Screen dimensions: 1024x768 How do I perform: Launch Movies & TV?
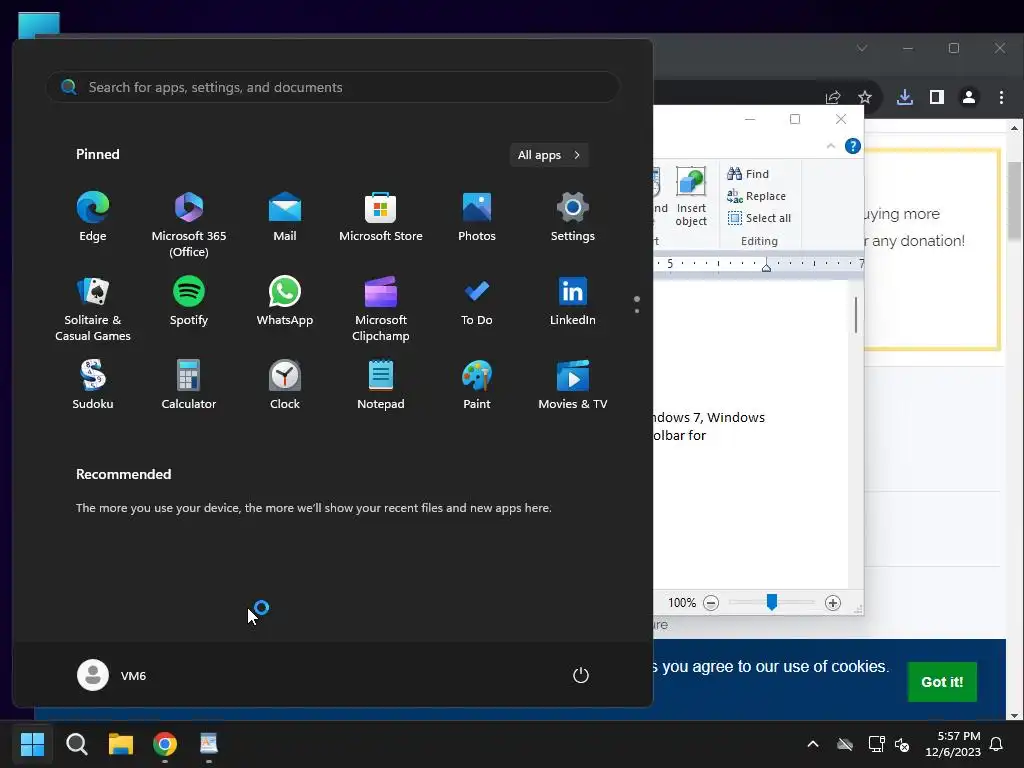tap(573, 385)
